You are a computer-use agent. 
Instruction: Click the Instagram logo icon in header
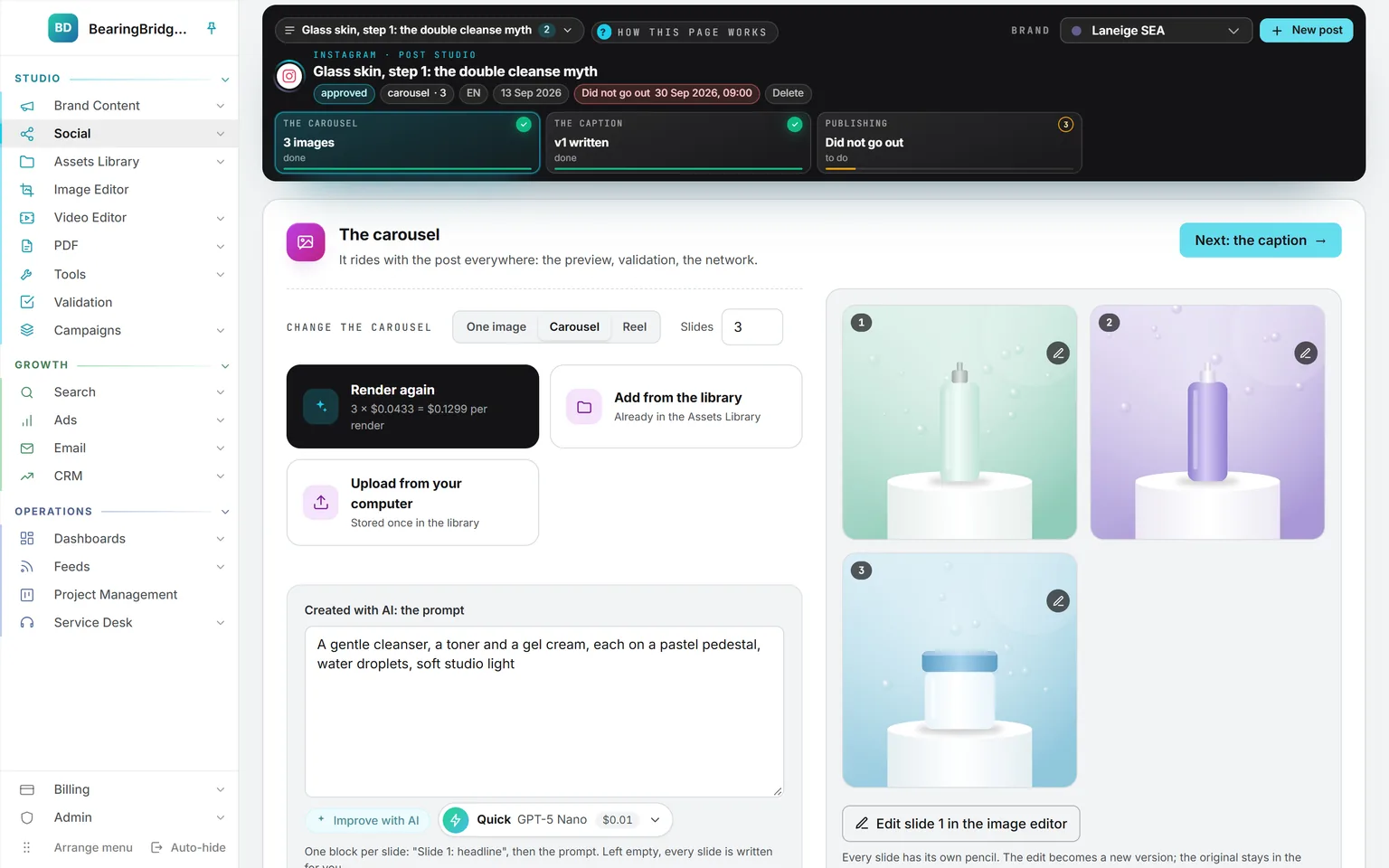pos(289,77)
